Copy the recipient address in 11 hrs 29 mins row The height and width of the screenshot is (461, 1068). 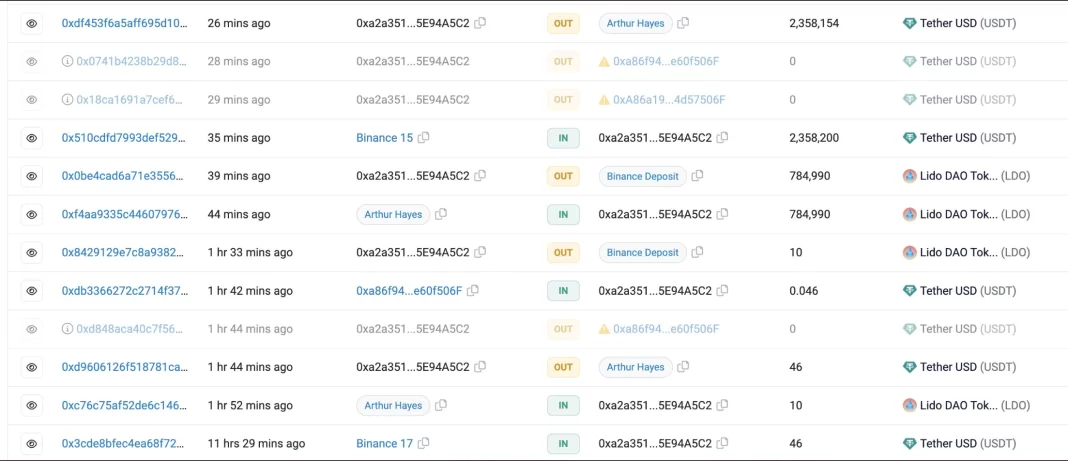click(x=723, y=443)
